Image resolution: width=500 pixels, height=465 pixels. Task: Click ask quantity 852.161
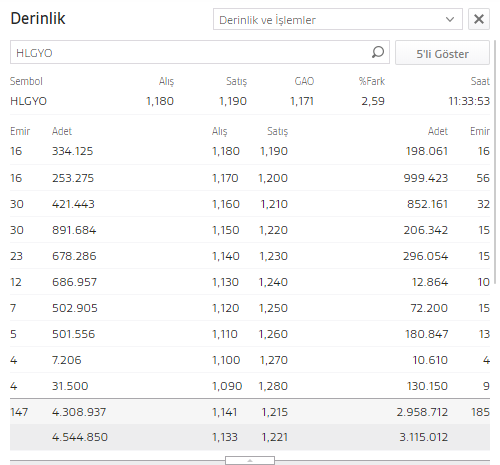427,204
